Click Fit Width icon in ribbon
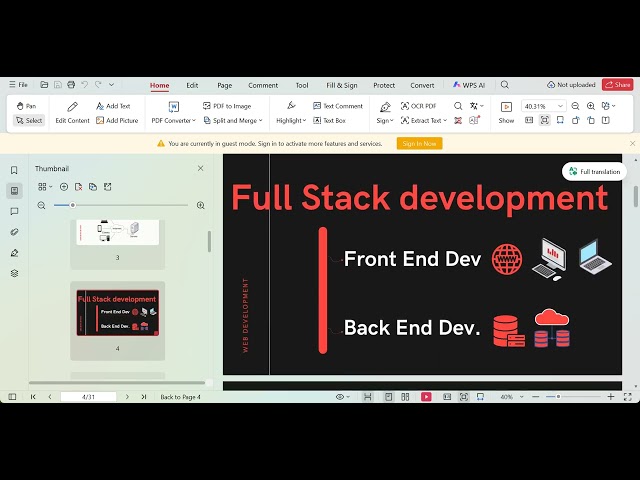 click(560, 120)
